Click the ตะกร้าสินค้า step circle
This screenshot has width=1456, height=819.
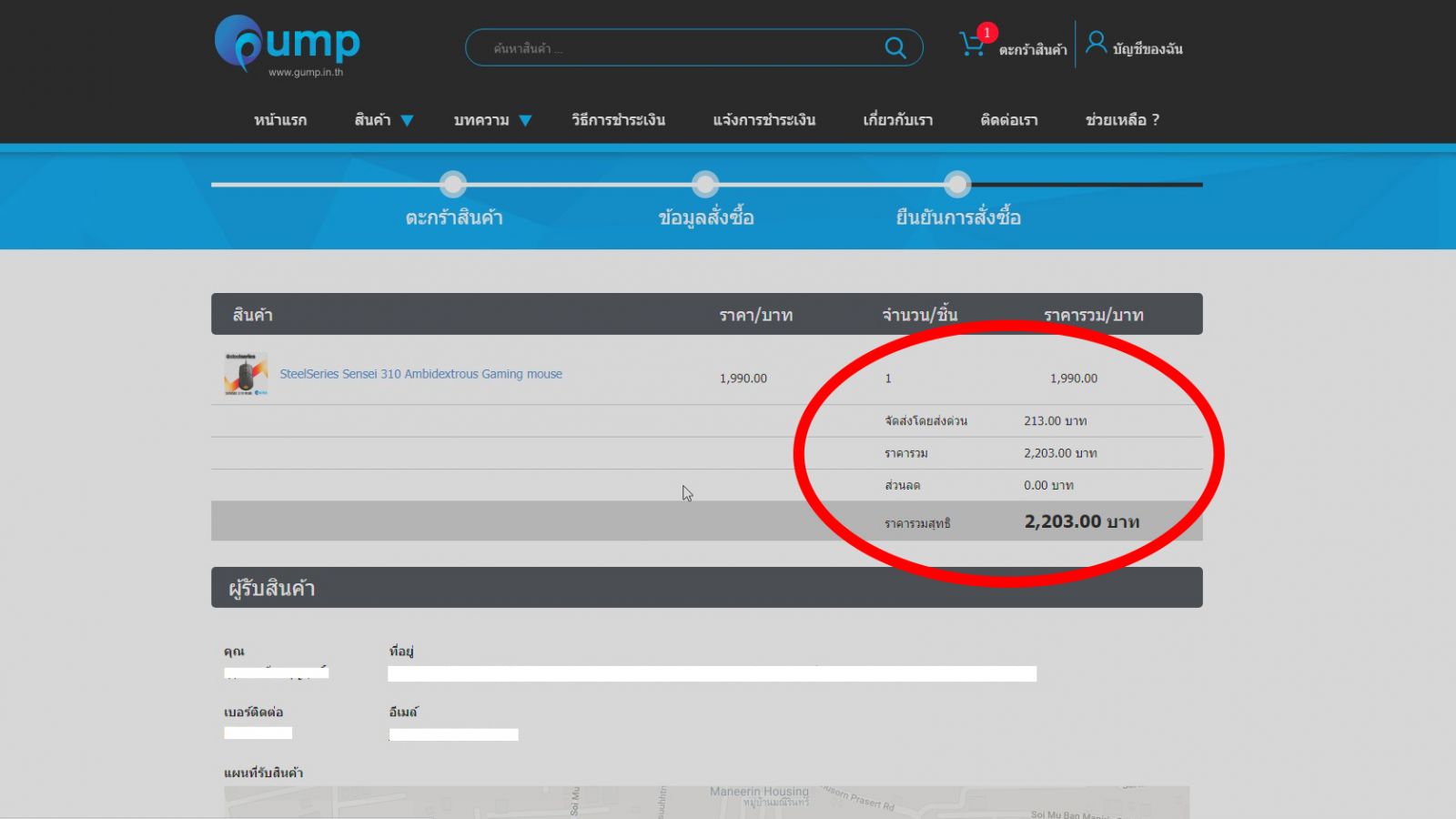point(453,185)
